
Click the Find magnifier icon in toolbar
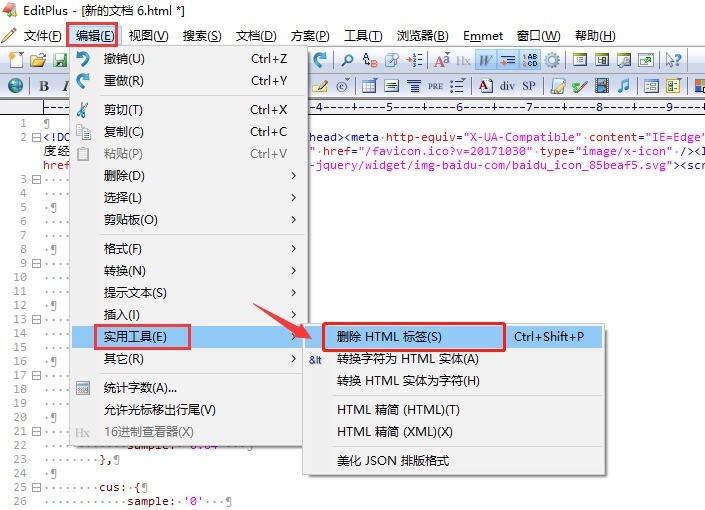click(348, 60)
